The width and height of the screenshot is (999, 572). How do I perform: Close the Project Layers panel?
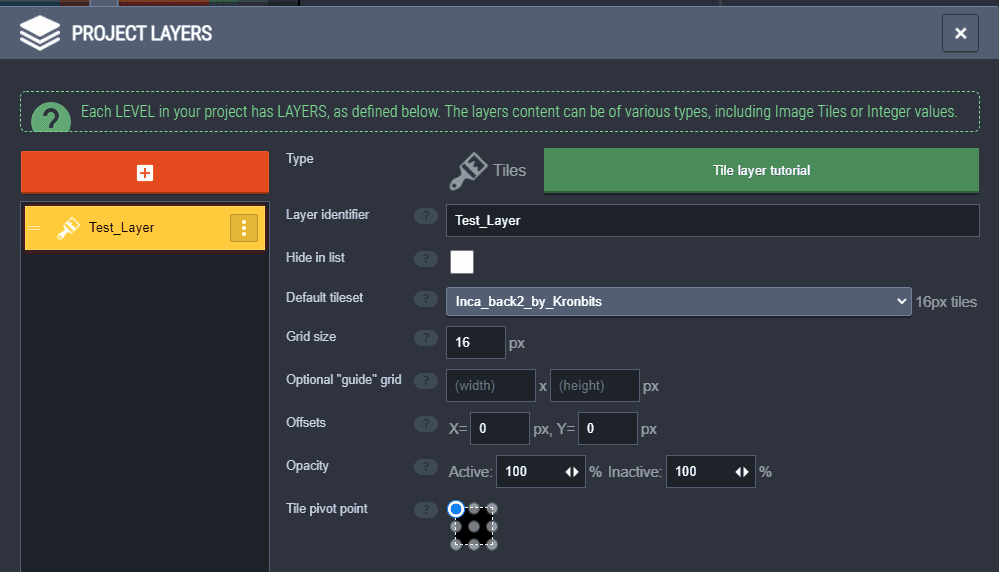pyautogui.click(x=960, y=34)
